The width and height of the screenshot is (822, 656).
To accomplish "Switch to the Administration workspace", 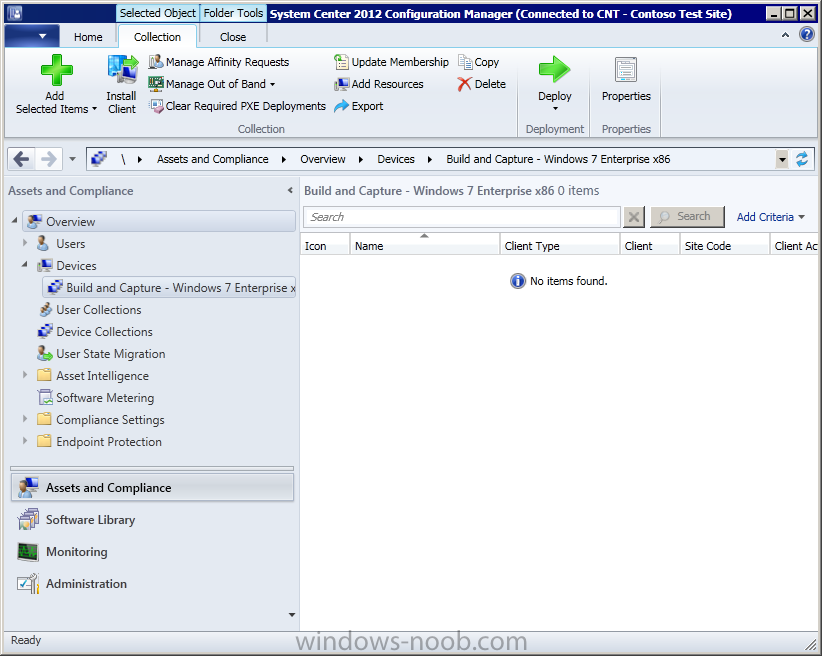I will point(152,584).
